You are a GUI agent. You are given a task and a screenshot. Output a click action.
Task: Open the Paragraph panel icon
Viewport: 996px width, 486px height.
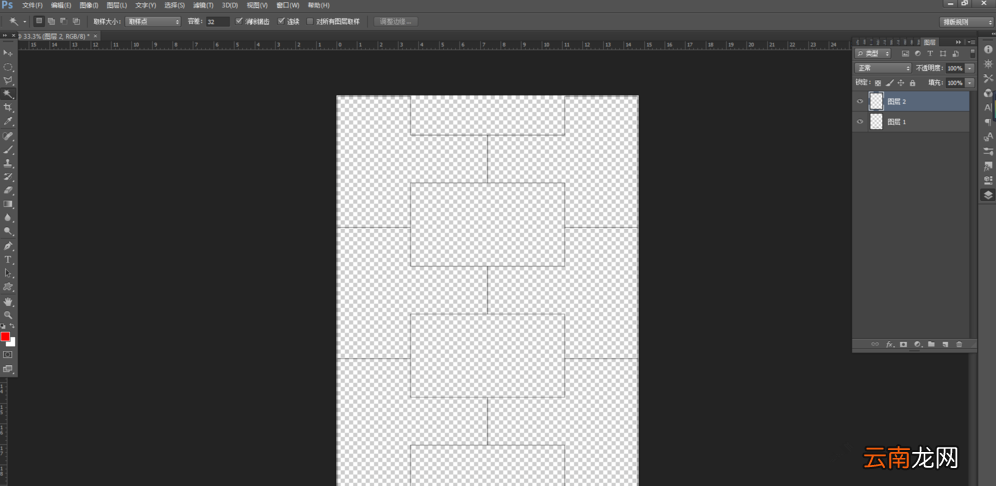(988, 122)
